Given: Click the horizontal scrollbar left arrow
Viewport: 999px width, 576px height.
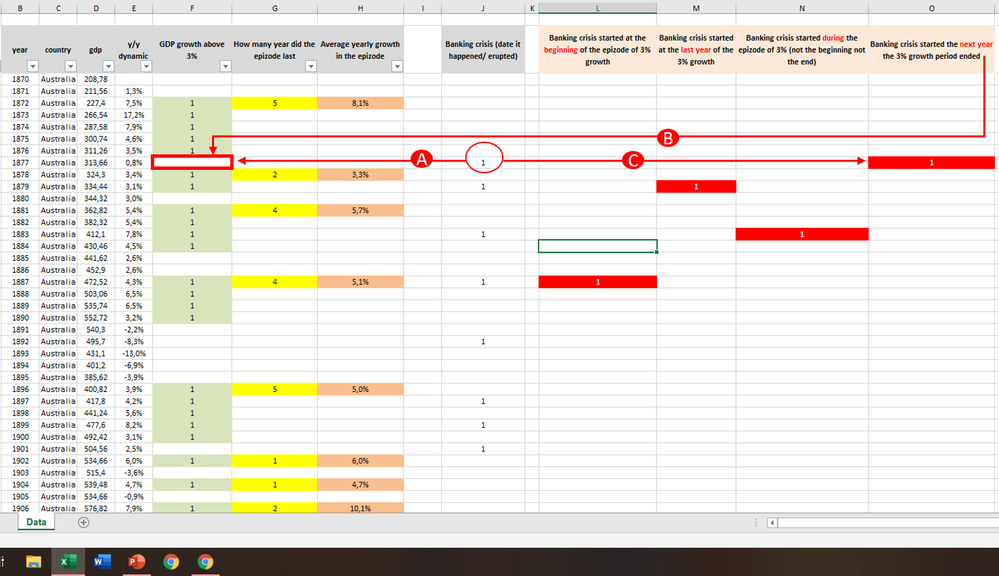Looking at the screenshot, I should pyautogui.click(x=772, y=522).
